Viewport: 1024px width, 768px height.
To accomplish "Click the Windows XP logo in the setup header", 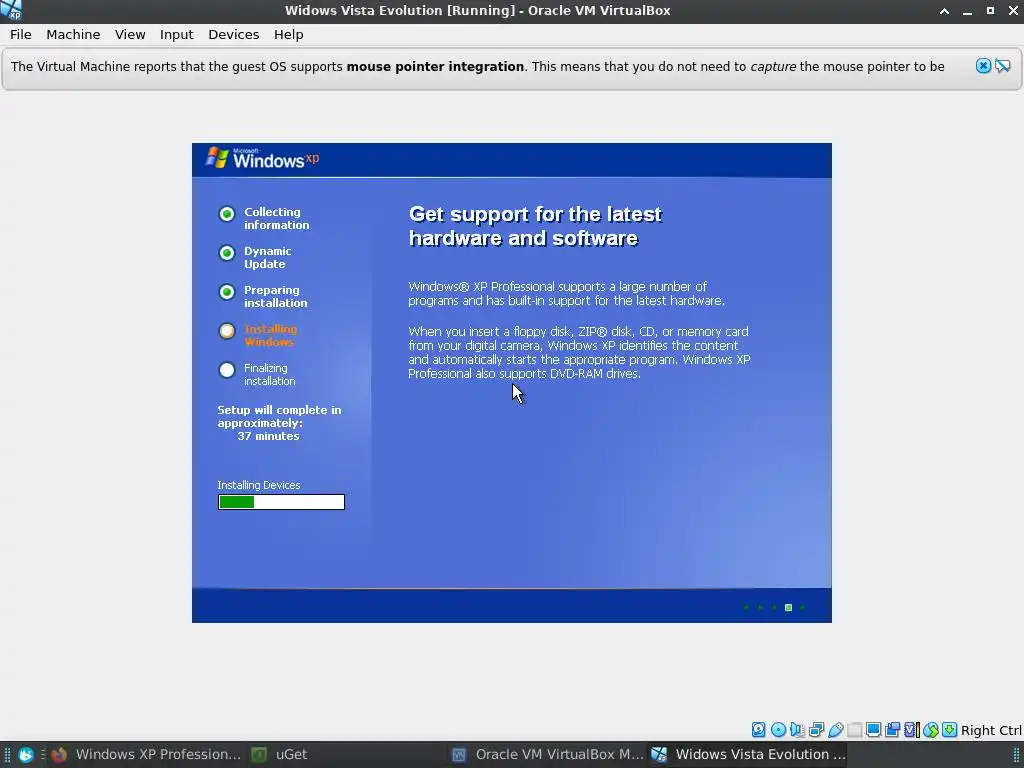I will (x=263, y=159).
